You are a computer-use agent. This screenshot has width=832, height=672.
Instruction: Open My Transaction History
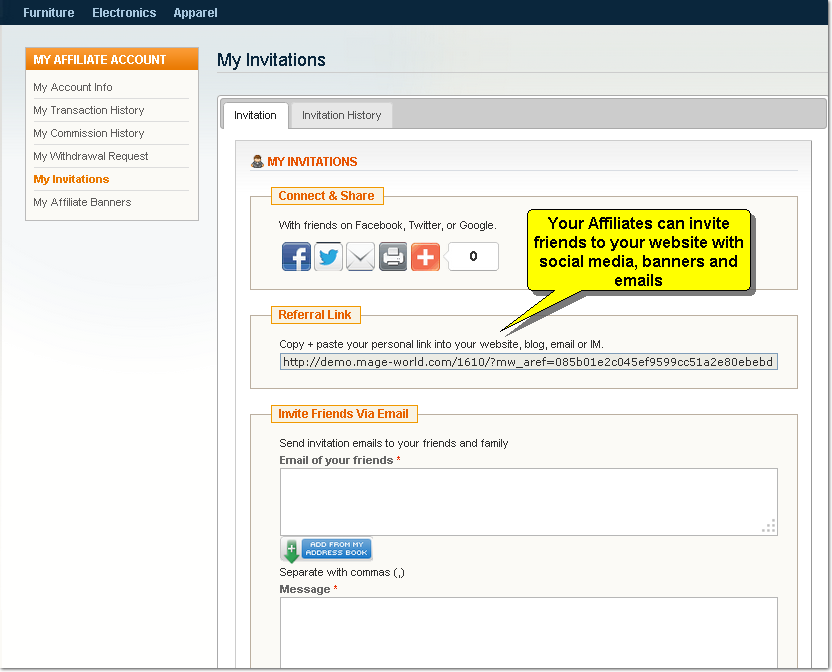(x=89, y=110)
